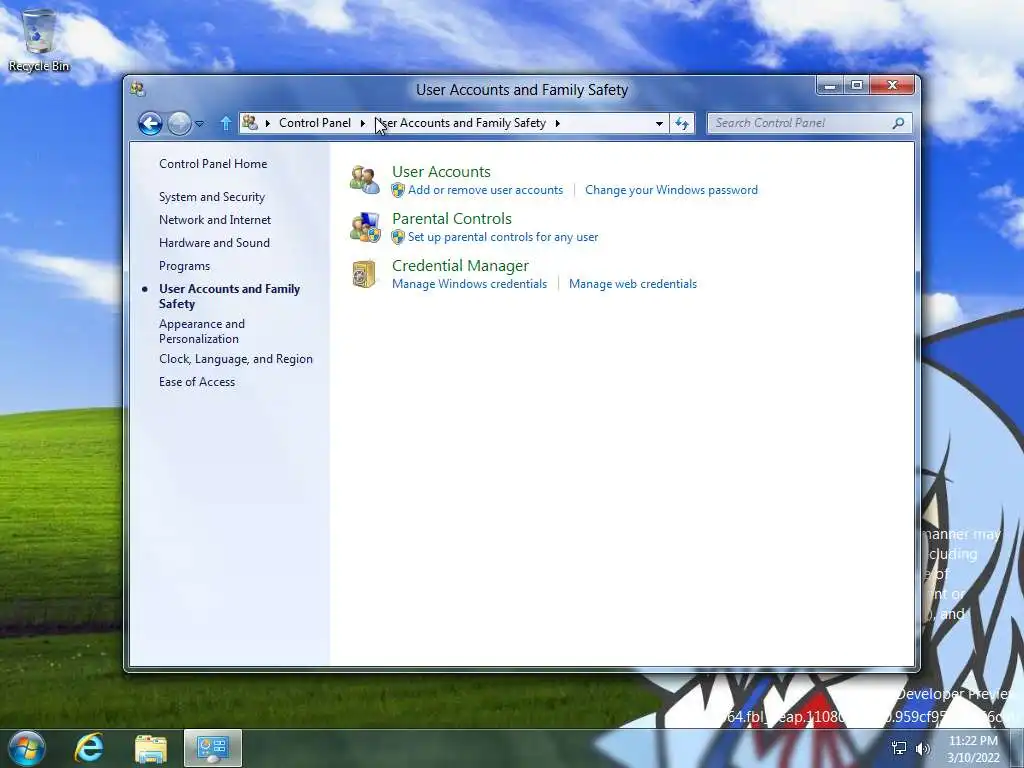Screen dimensions: 1024x768
Task: Go to Ease of Access category
Action: click(197, 382)
